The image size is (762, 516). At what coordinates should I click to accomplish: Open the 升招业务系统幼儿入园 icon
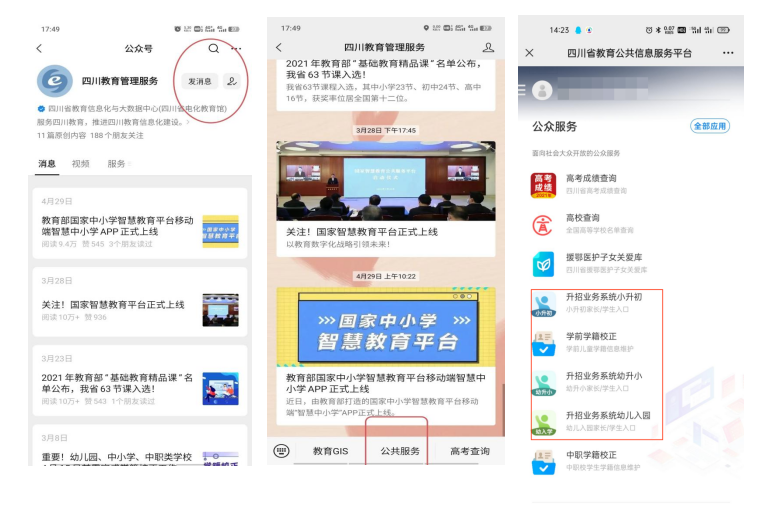coord(543,423)
